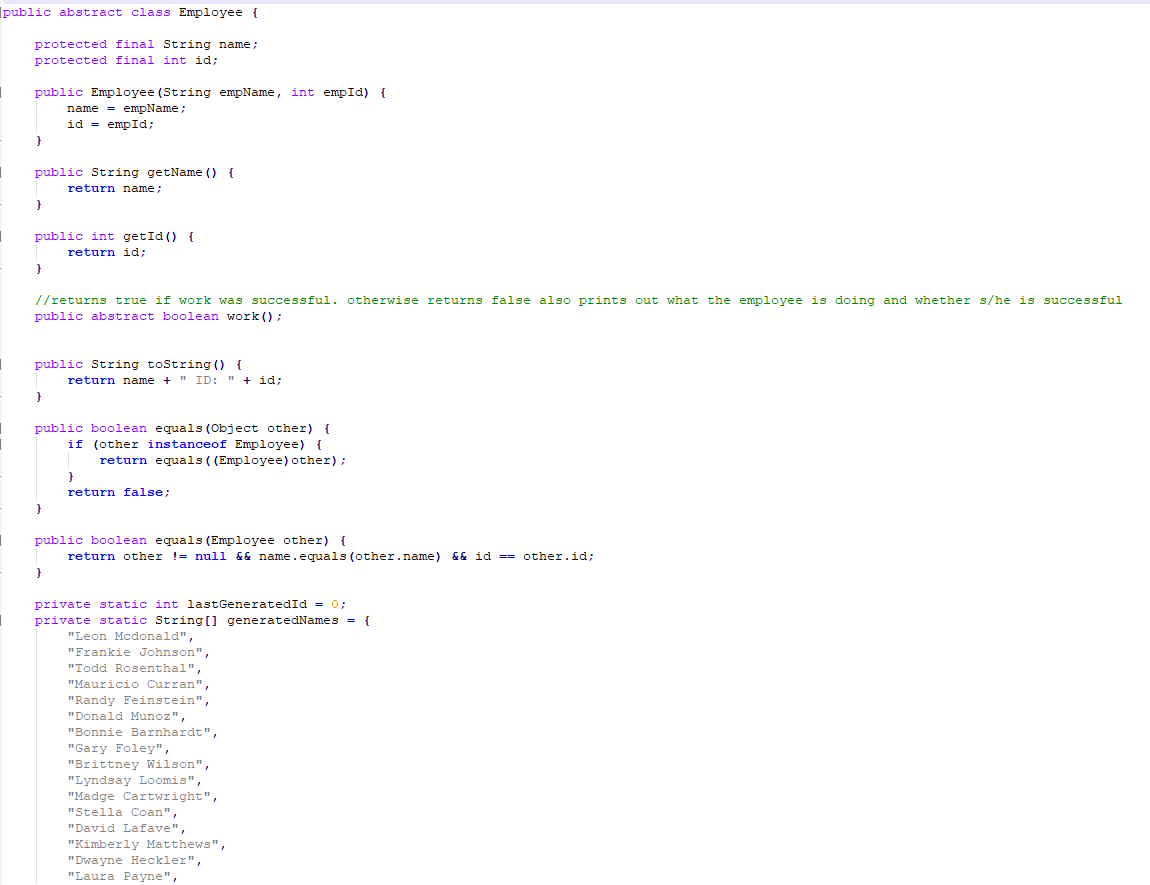Click the 'protected final int id;' field line

coord(126,61)
